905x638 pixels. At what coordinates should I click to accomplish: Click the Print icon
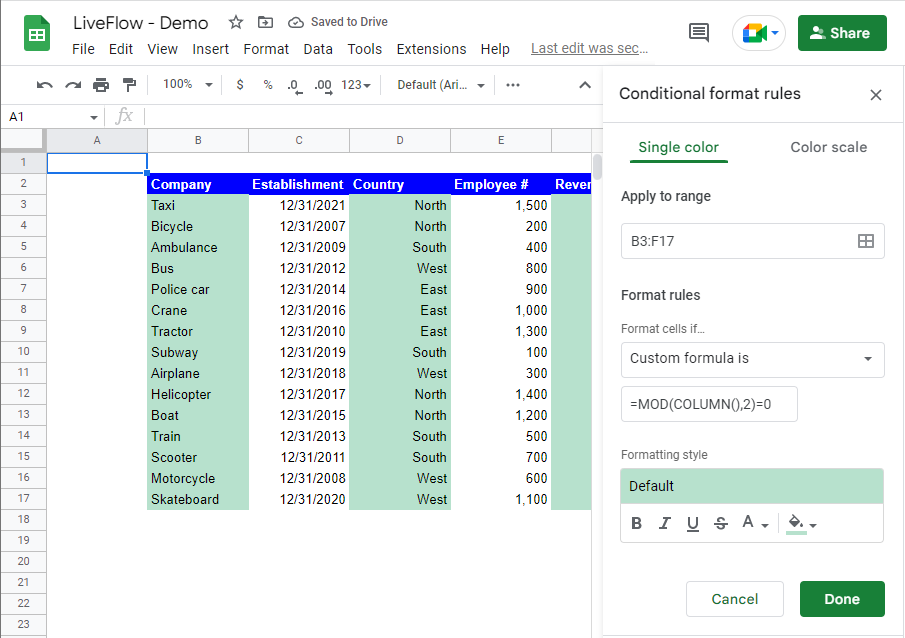point(101,85)
